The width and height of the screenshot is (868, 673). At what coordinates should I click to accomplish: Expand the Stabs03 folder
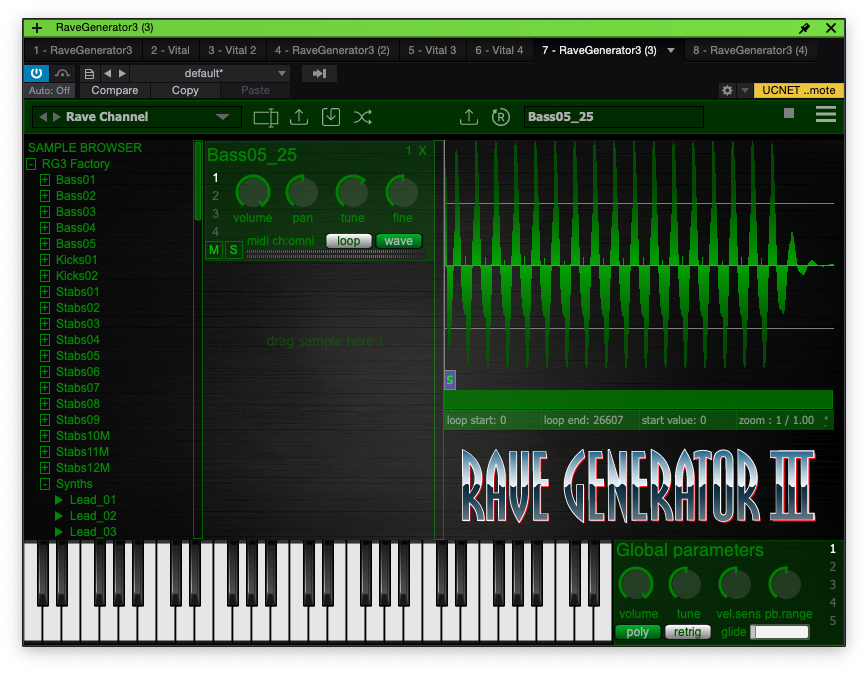tap(45, 324)
